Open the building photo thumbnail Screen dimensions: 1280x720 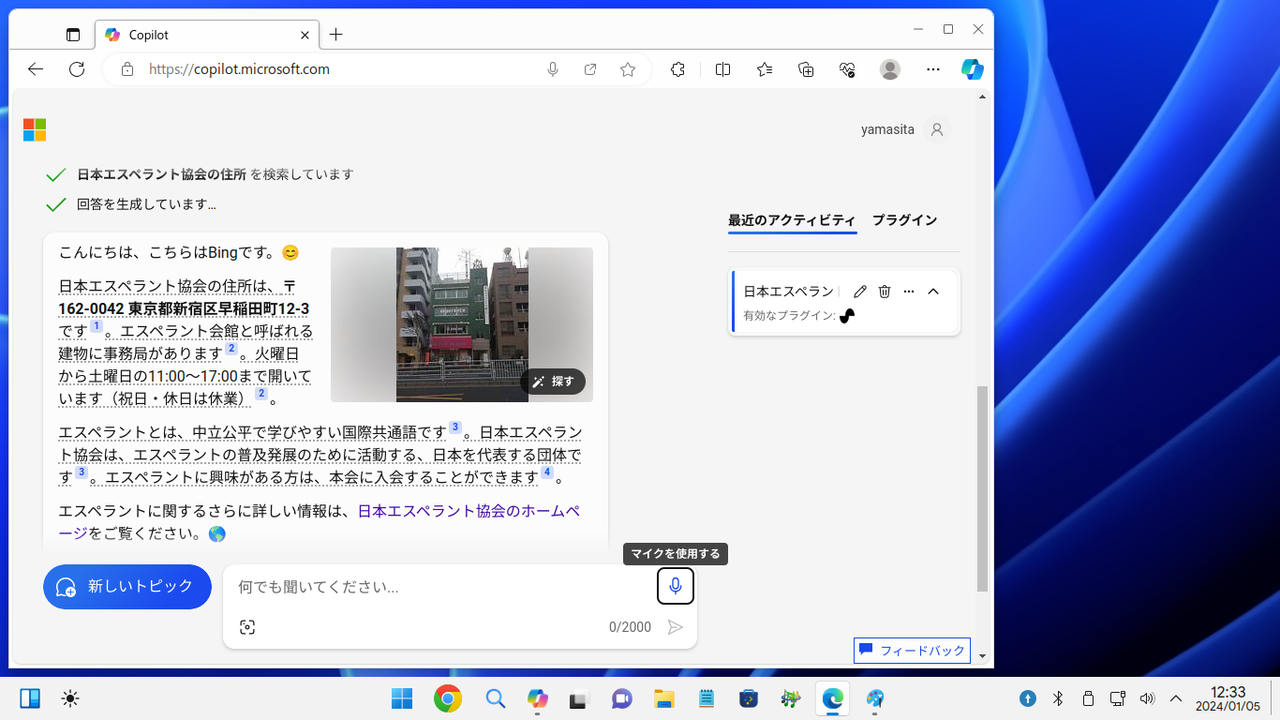point(462,325)
